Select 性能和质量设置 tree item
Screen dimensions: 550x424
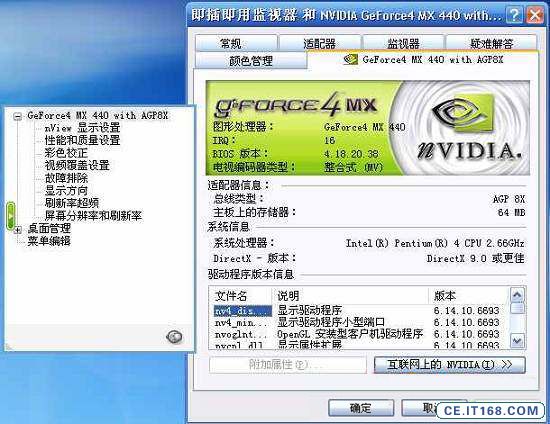point(82,140)
